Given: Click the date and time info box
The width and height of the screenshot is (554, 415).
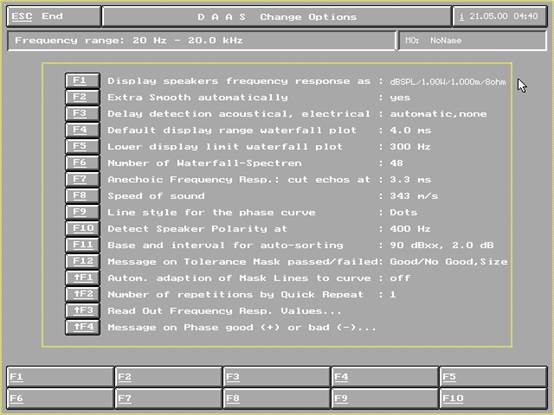Looking at the screenshot, I should tap(500, 16).
